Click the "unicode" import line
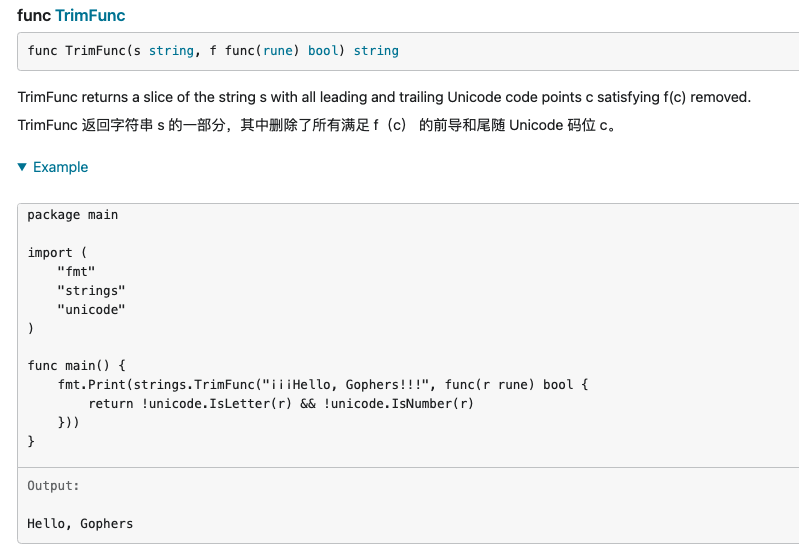 (x=91, y=309)
